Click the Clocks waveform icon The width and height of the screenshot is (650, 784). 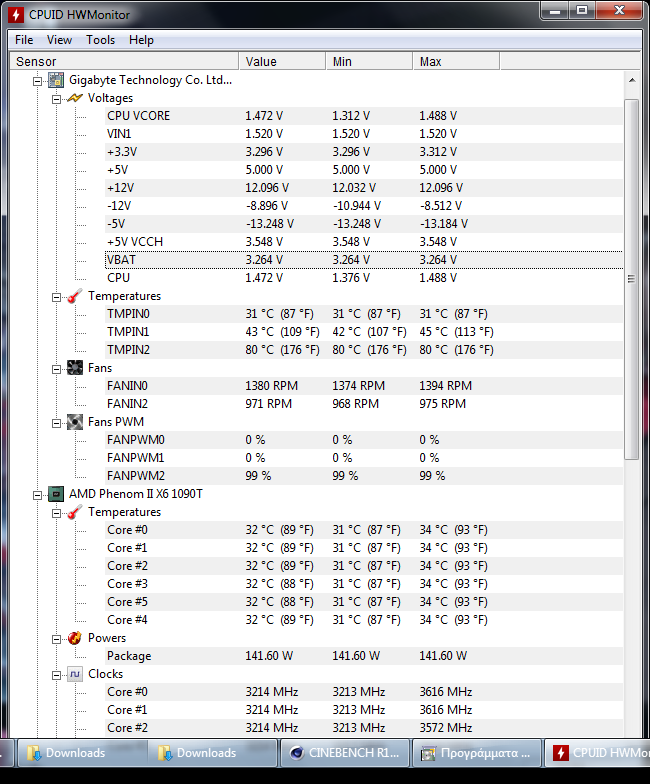(74, 674)
